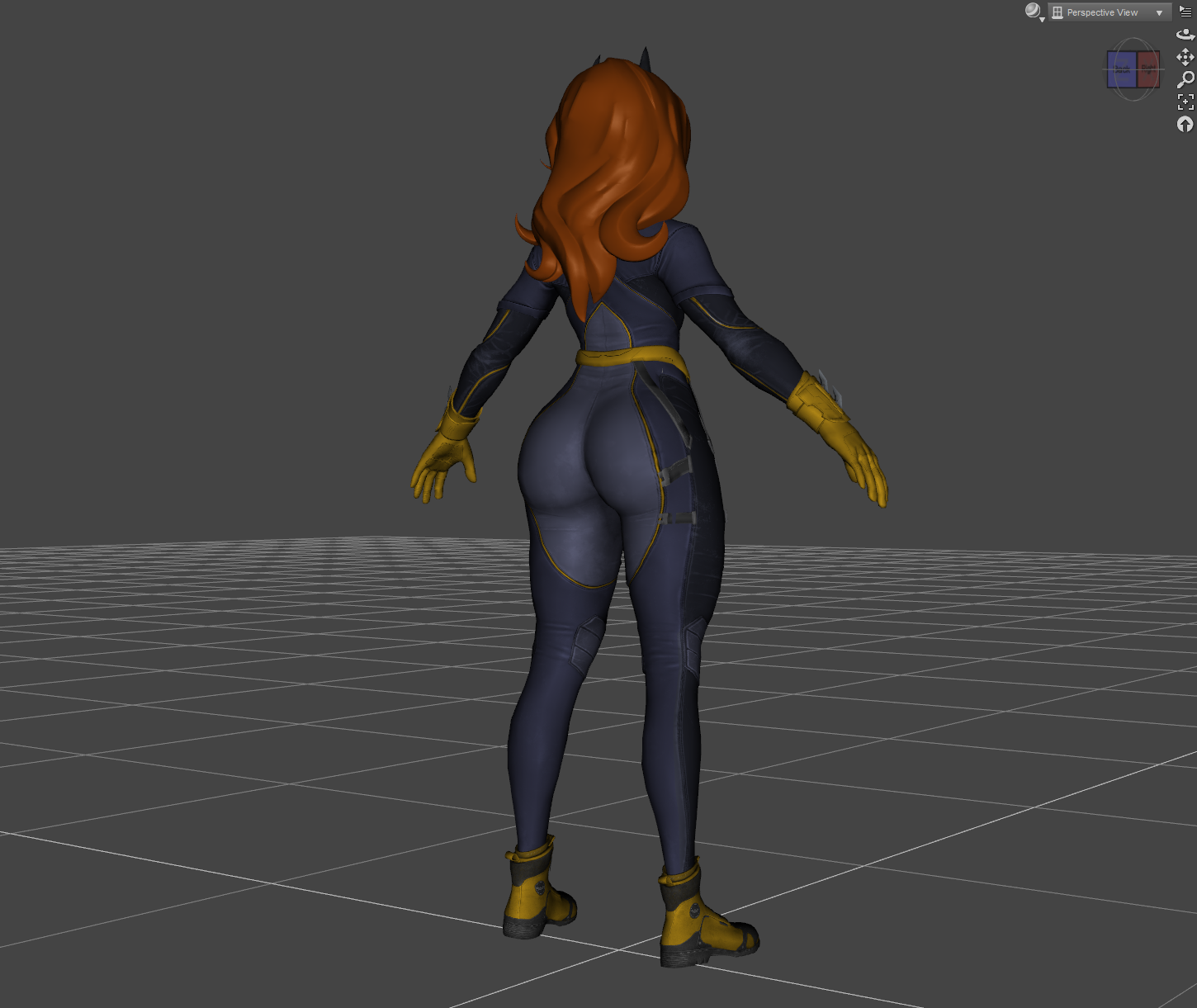Click the Right face of the view cube
This screenshot has height=1008, width=1197.
[1148, 69]
